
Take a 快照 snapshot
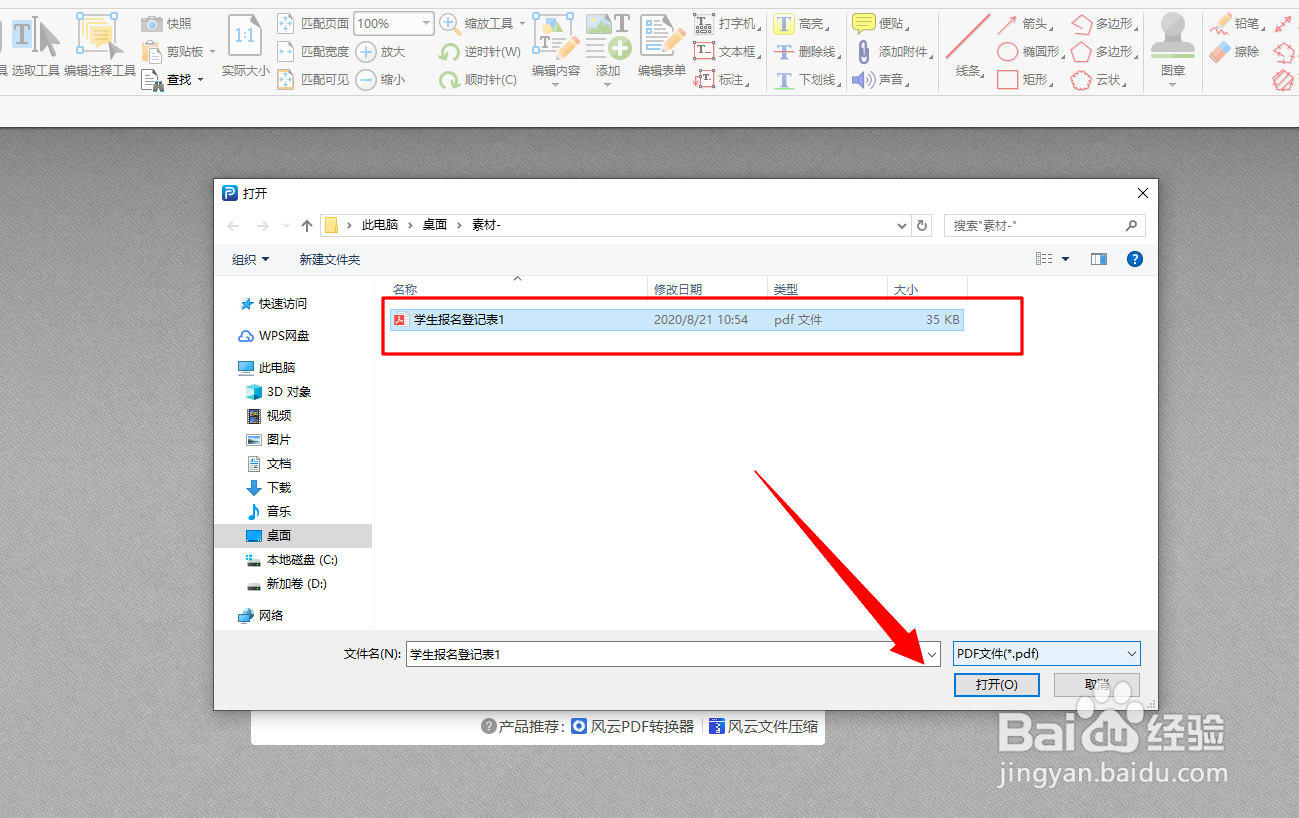[166, 23]
